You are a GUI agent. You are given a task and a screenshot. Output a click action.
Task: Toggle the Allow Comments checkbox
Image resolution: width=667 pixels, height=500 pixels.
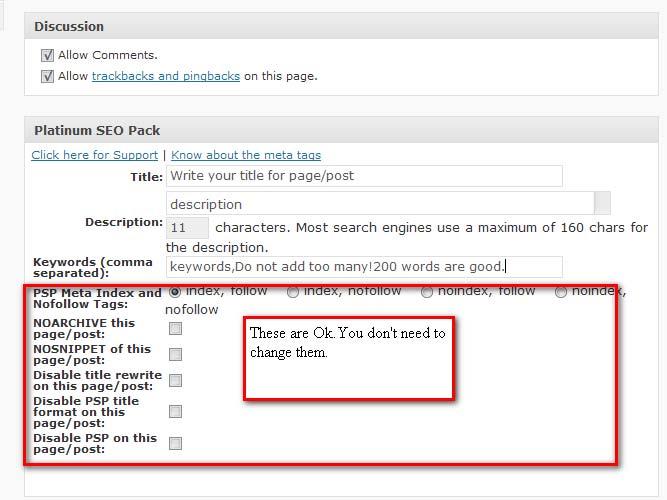tap(47, 56)
